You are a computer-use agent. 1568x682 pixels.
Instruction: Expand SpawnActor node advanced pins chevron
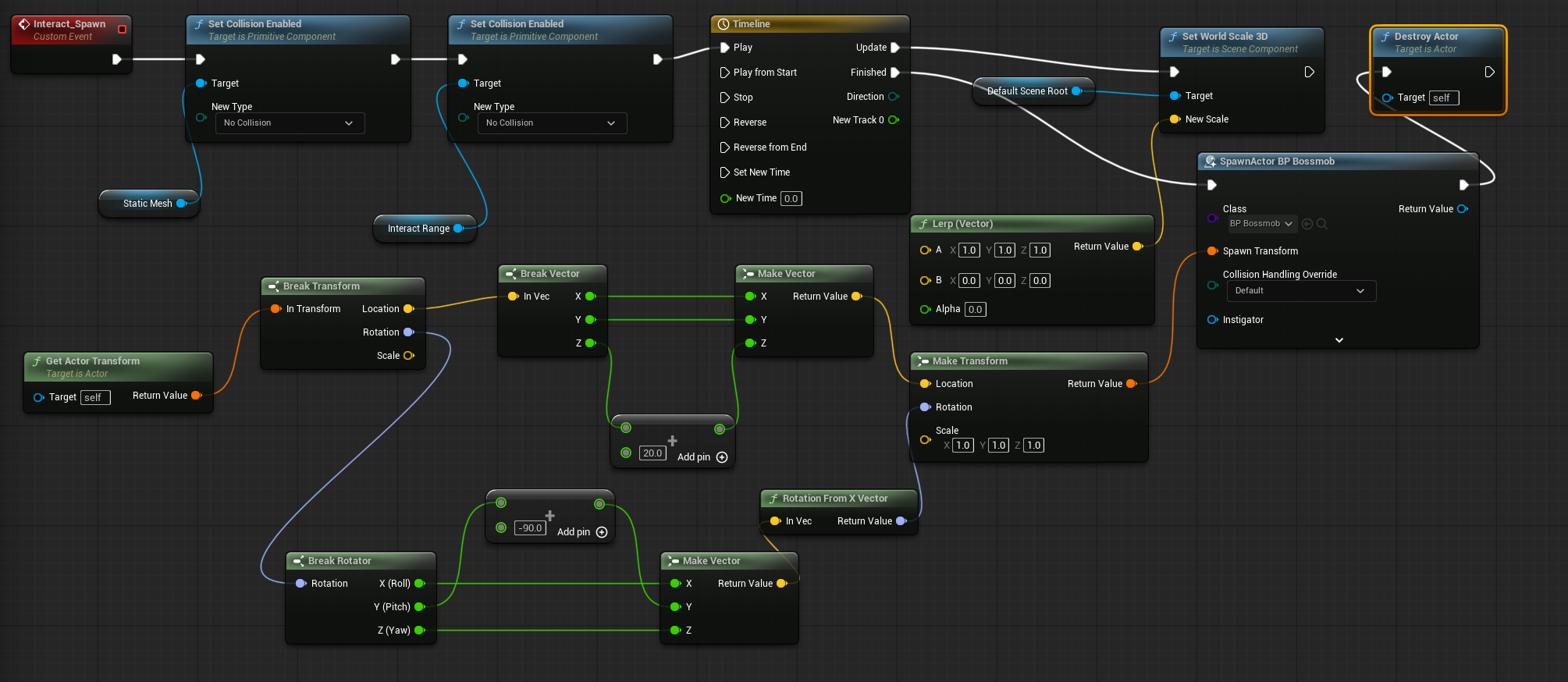(1339, 340)
